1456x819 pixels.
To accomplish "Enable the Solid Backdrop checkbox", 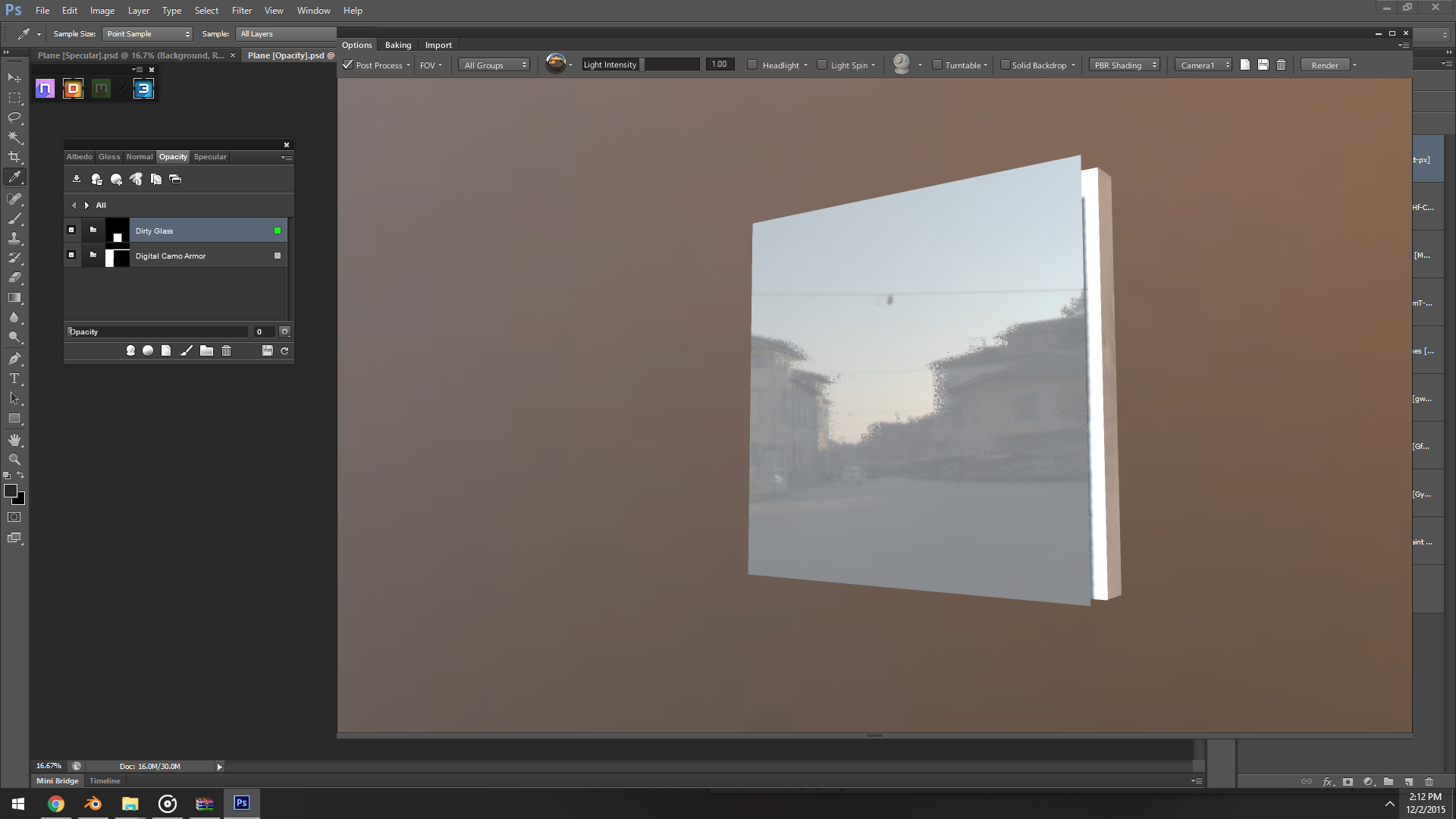I will pos(1005,64).
